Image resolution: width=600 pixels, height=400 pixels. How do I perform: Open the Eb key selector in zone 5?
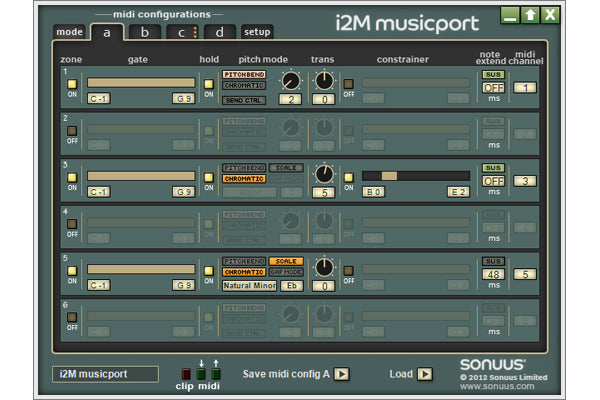click(x=290, y=285)
